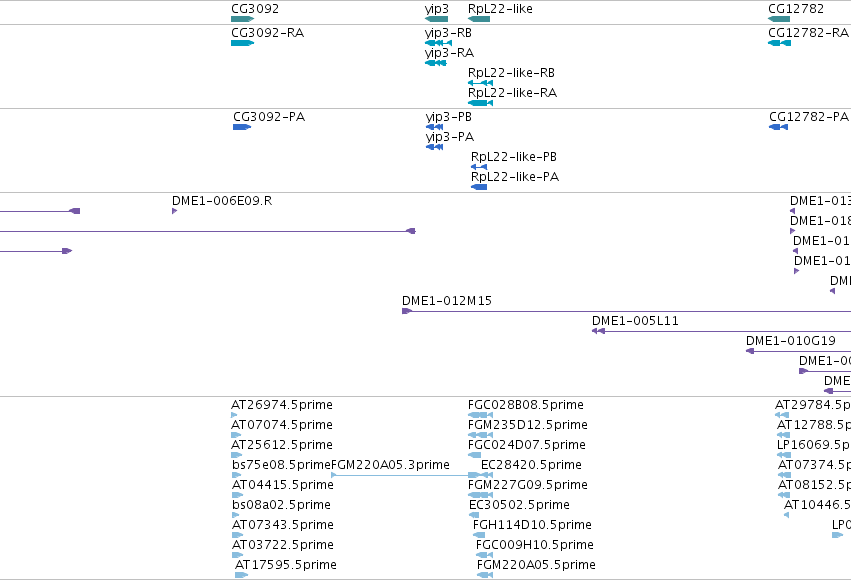The width and height of the screenshot is (851, 580).
Task: Click the FGC009H10.5prime EST label
Action: (x=535, y=545)
